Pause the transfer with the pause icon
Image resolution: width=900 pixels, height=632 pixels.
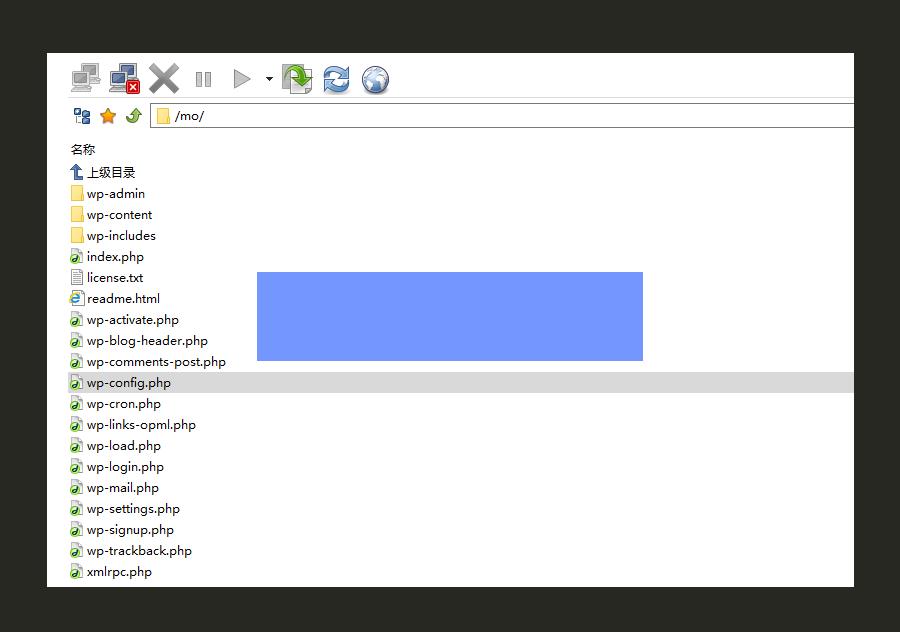[203, 79]
